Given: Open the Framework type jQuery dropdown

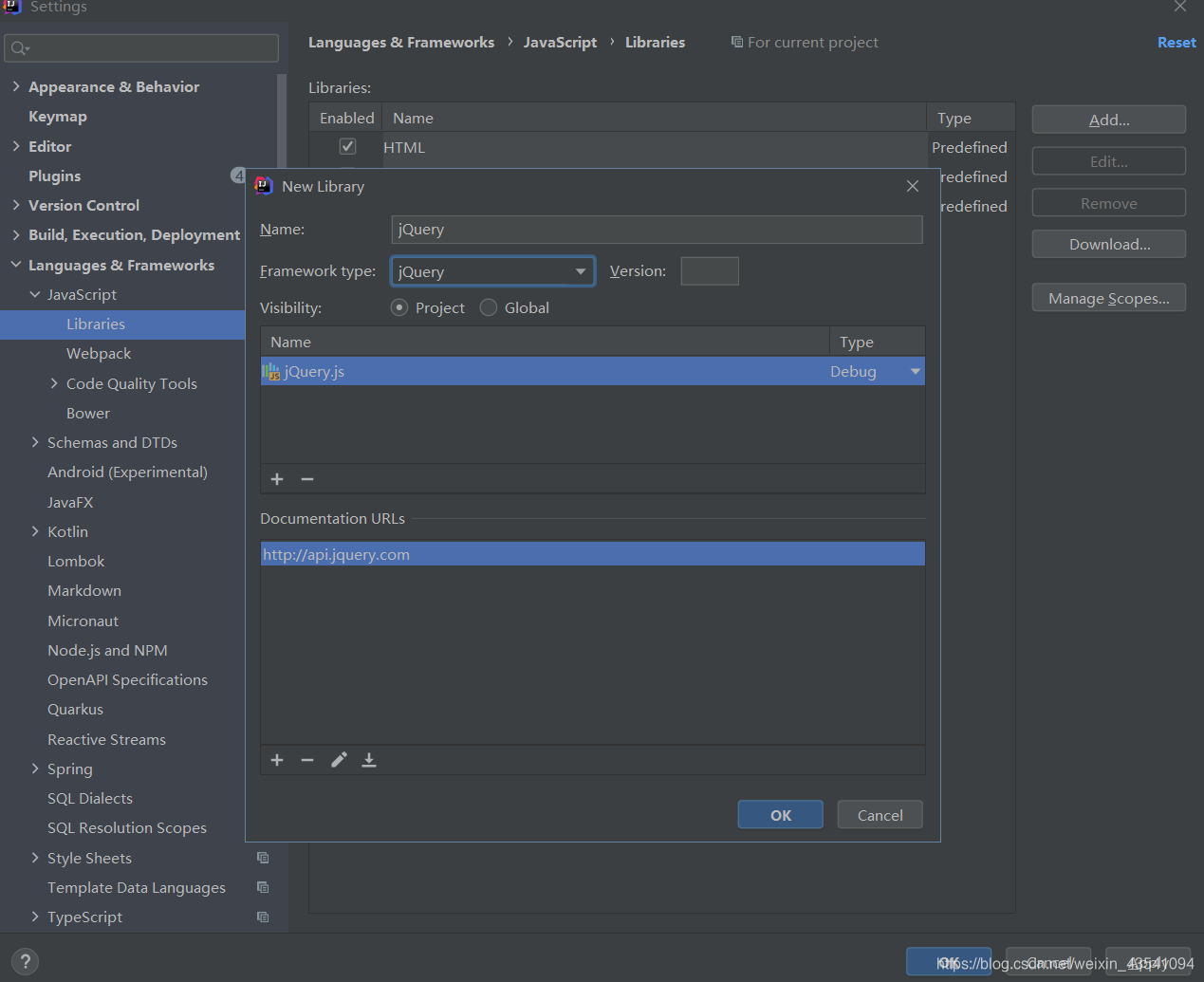Looking at the screenshot, I should [x=492, y=271].
